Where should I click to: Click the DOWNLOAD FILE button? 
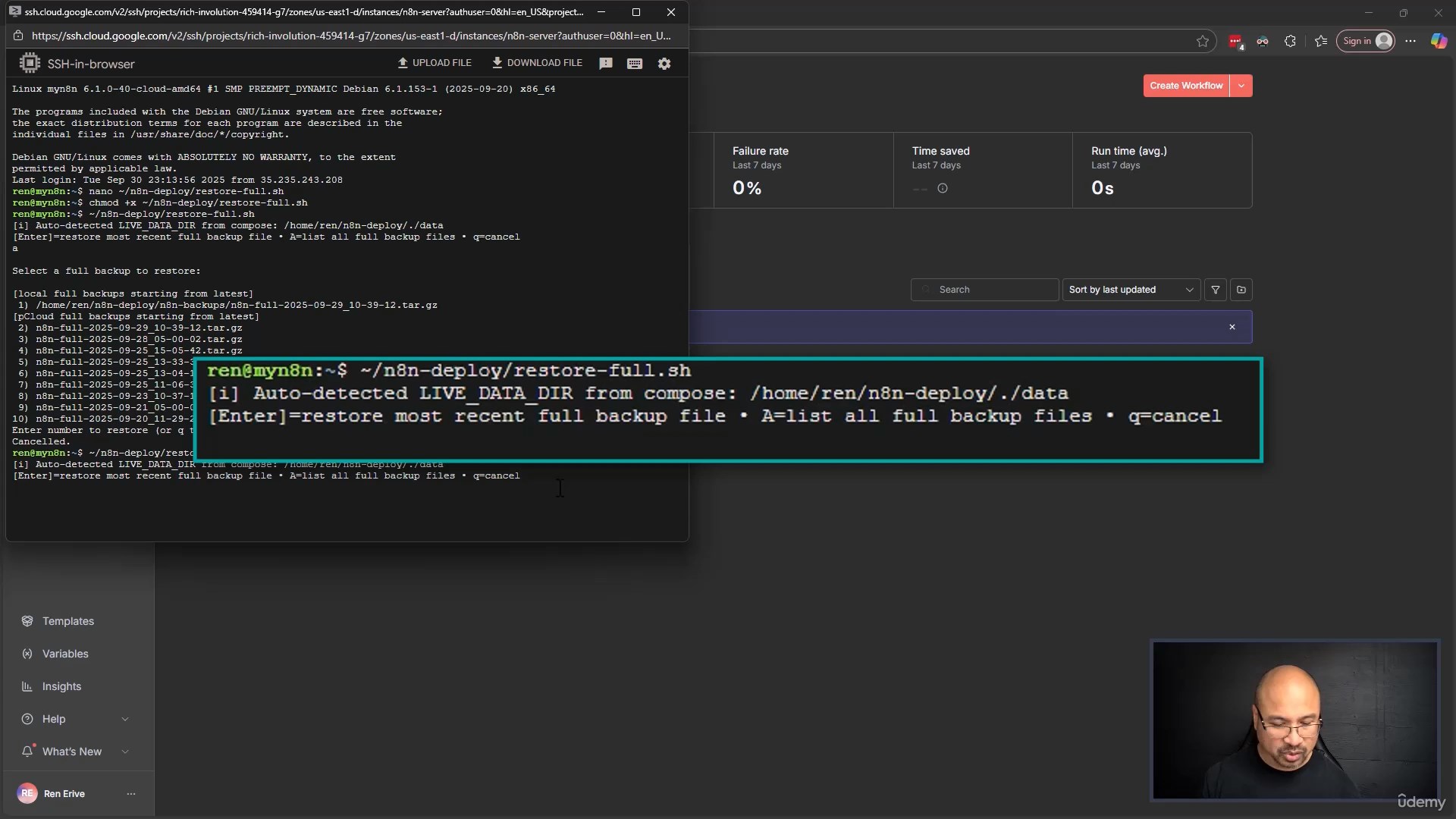[537, 63]
